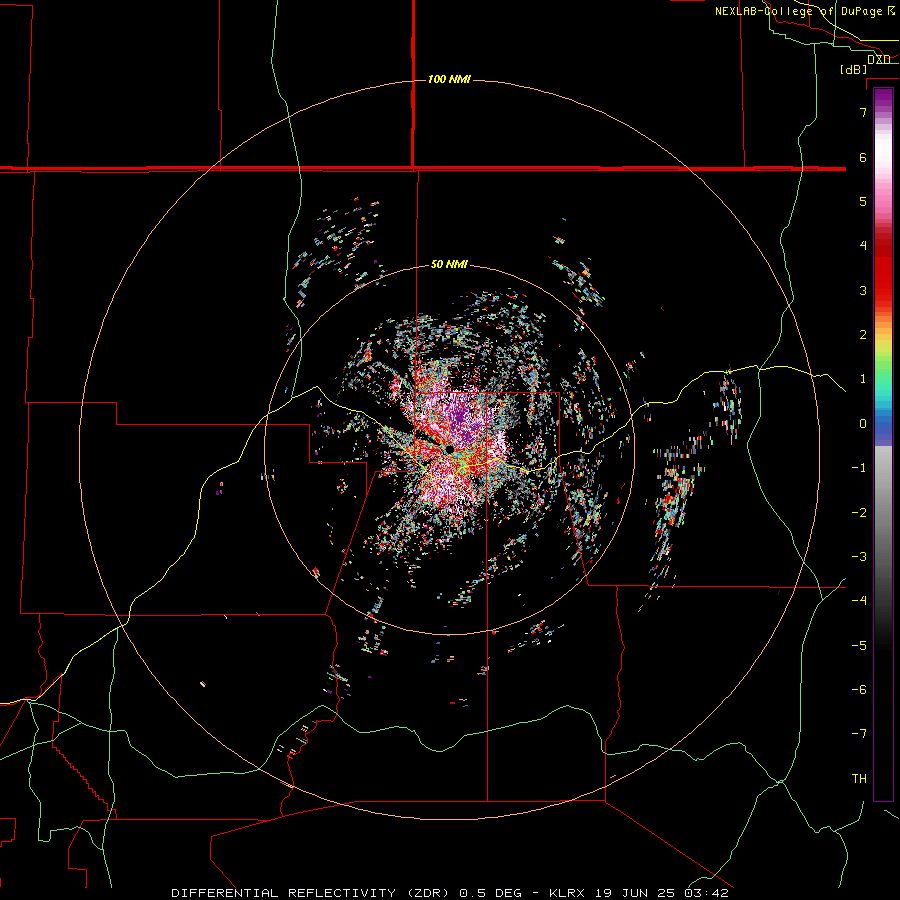The height and width of the screenshot is (900, 900).
Task: Click the '4' tick on color scale
Action: pyautogui.click(x=863, y=245)
